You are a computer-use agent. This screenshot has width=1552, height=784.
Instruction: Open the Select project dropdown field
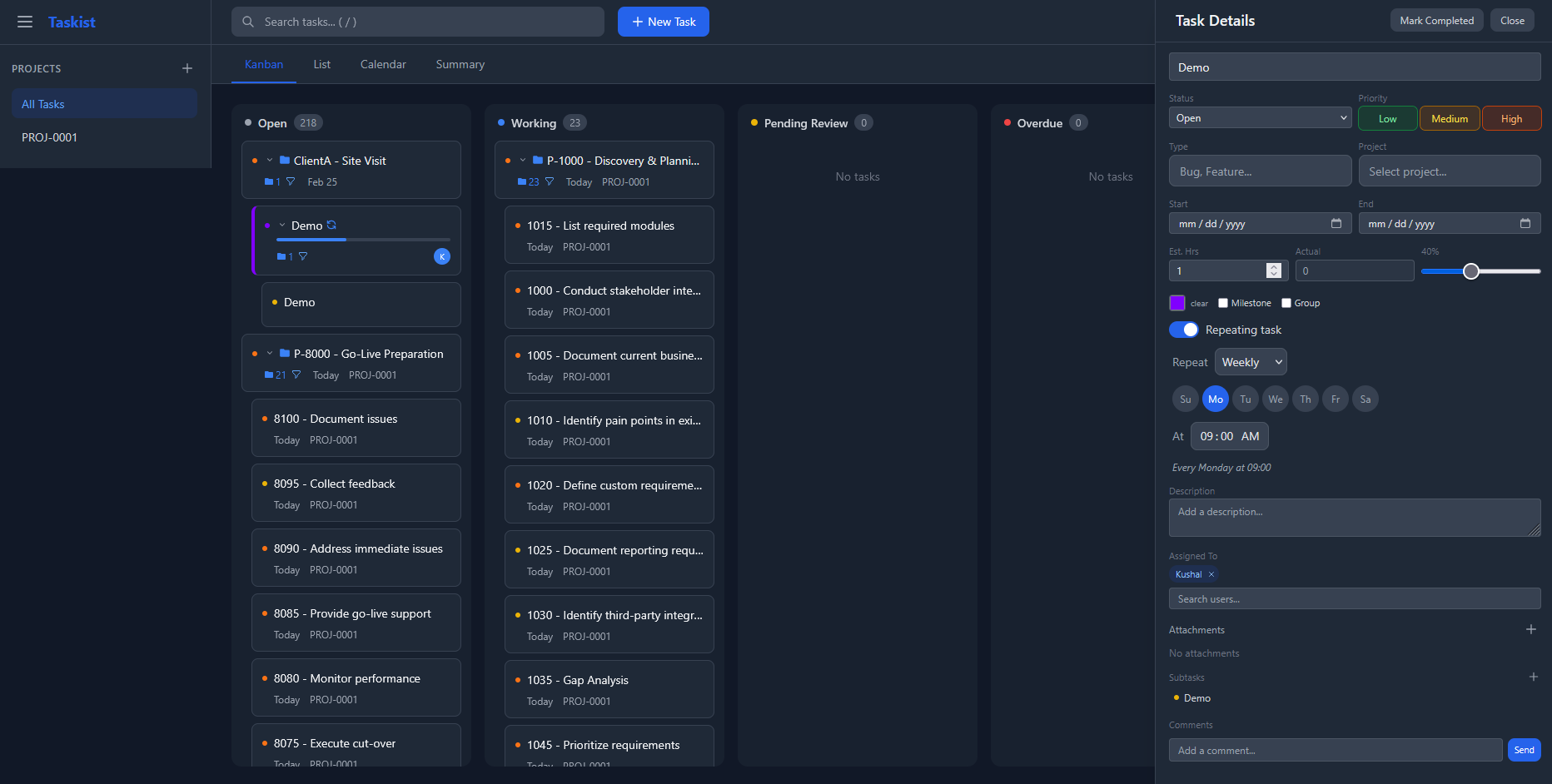coord(1450,171)
